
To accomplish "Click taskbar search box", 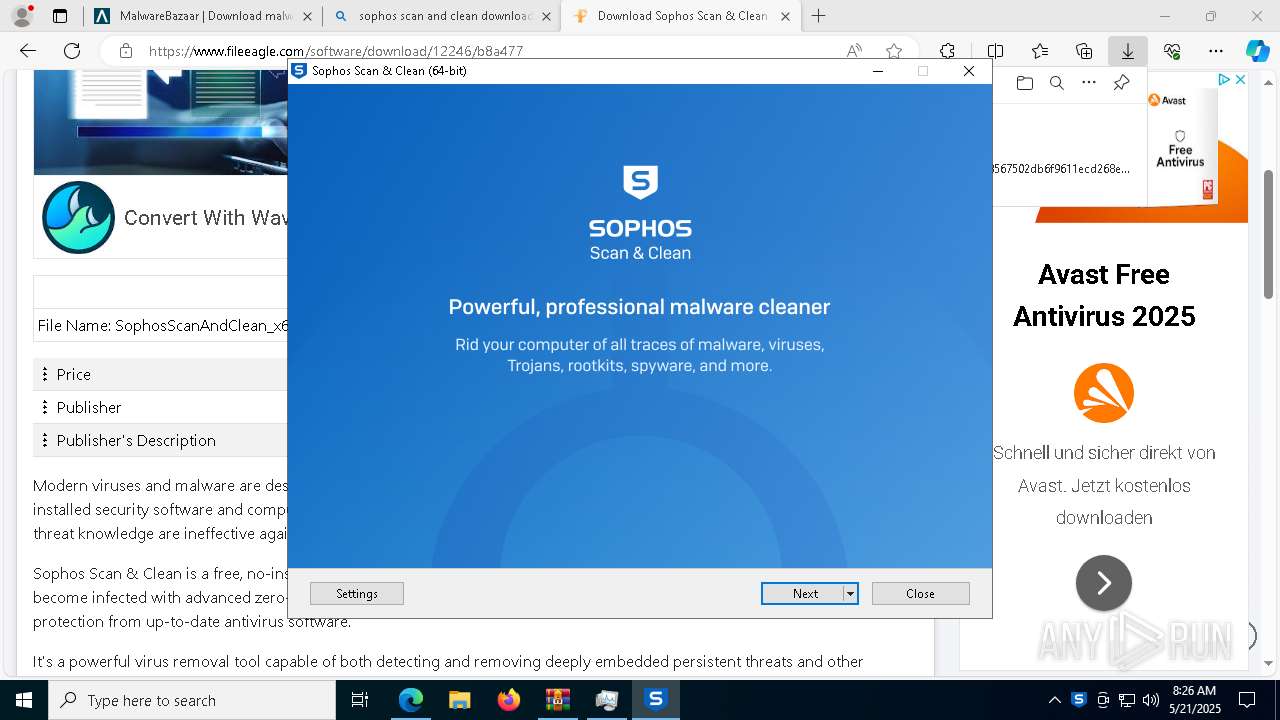I will point(192,700).
